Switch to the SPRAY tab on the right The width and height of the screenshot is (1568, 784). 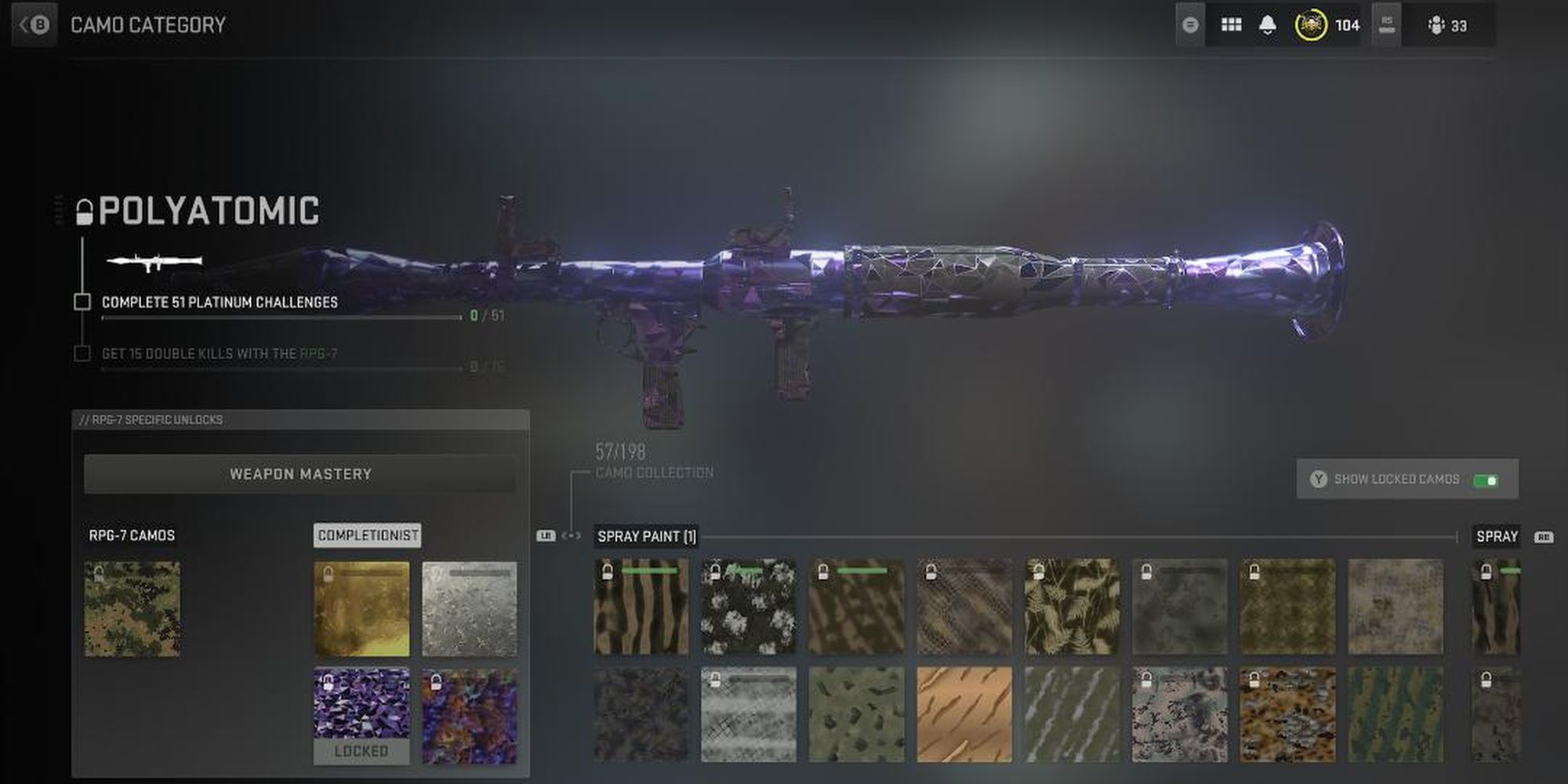pyautogui.click(x=1497, y=536)
